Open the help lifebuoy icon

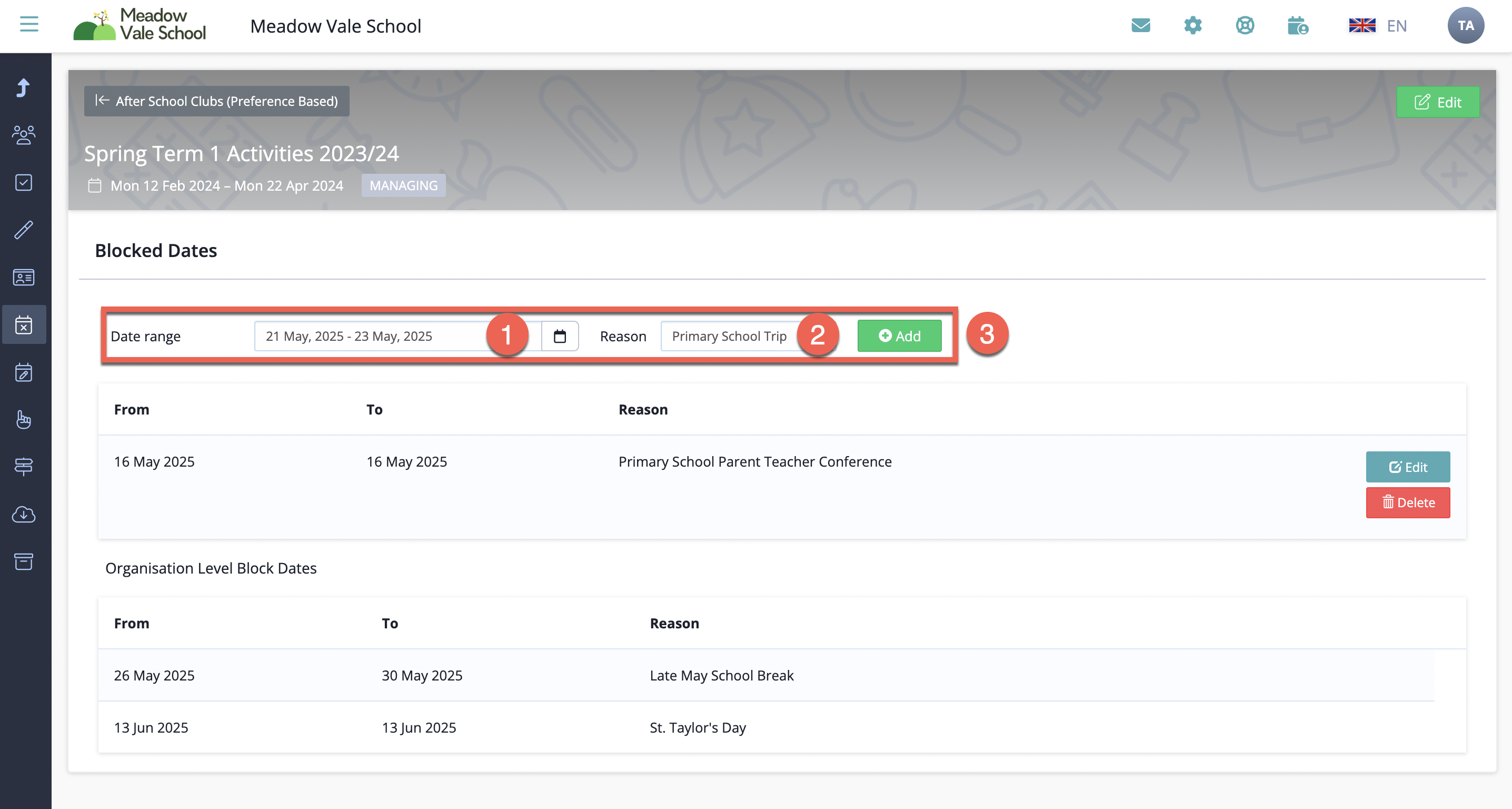click(1245, 25)
